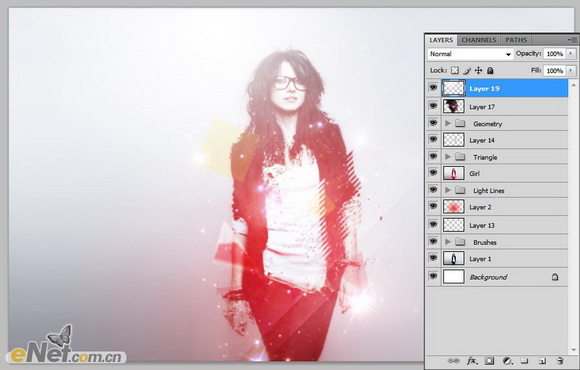This screenshot has width=580, height=370.
Task: Toggle visibility of Light Lines group
Action: (433, 189)
